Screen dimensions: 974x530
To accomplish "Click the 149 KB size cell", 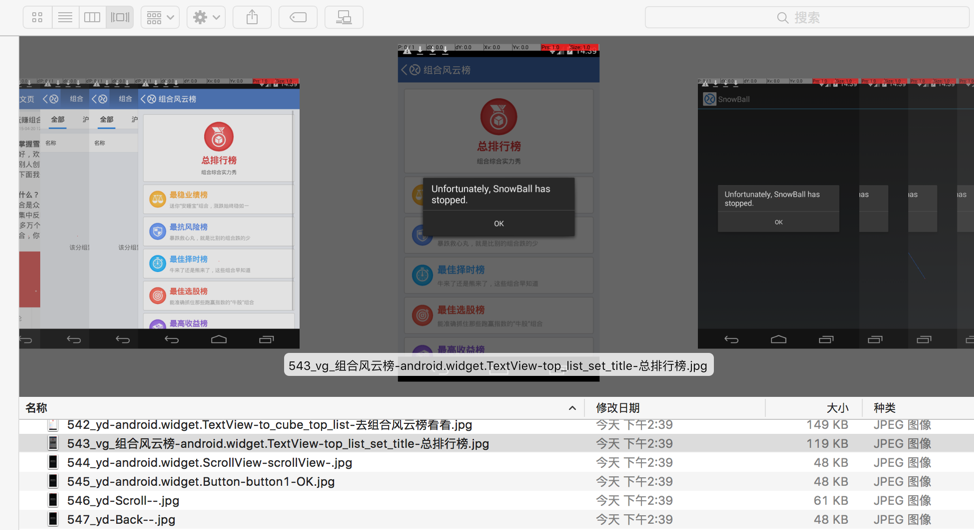I will coord(827,425).
